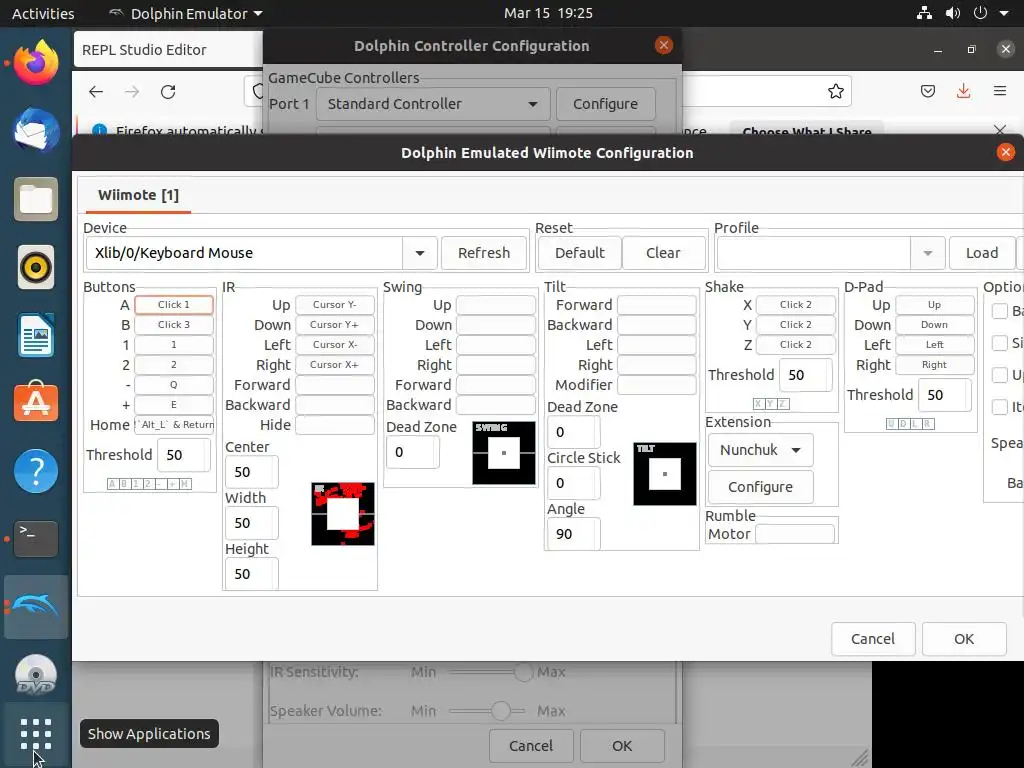Click Cancel in Controller Configuration window
This screenshot has height=768, width=1024.
point(531,746)
